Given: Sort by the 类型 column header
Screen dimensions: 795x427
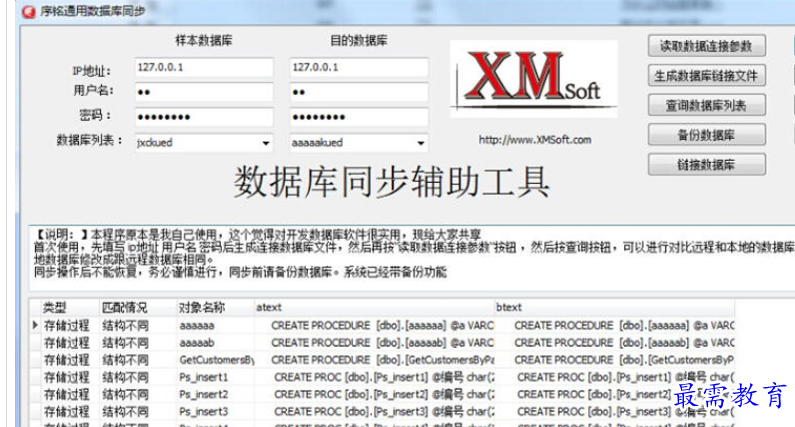Looking at the screenshot, I should [x=69, y=307].
